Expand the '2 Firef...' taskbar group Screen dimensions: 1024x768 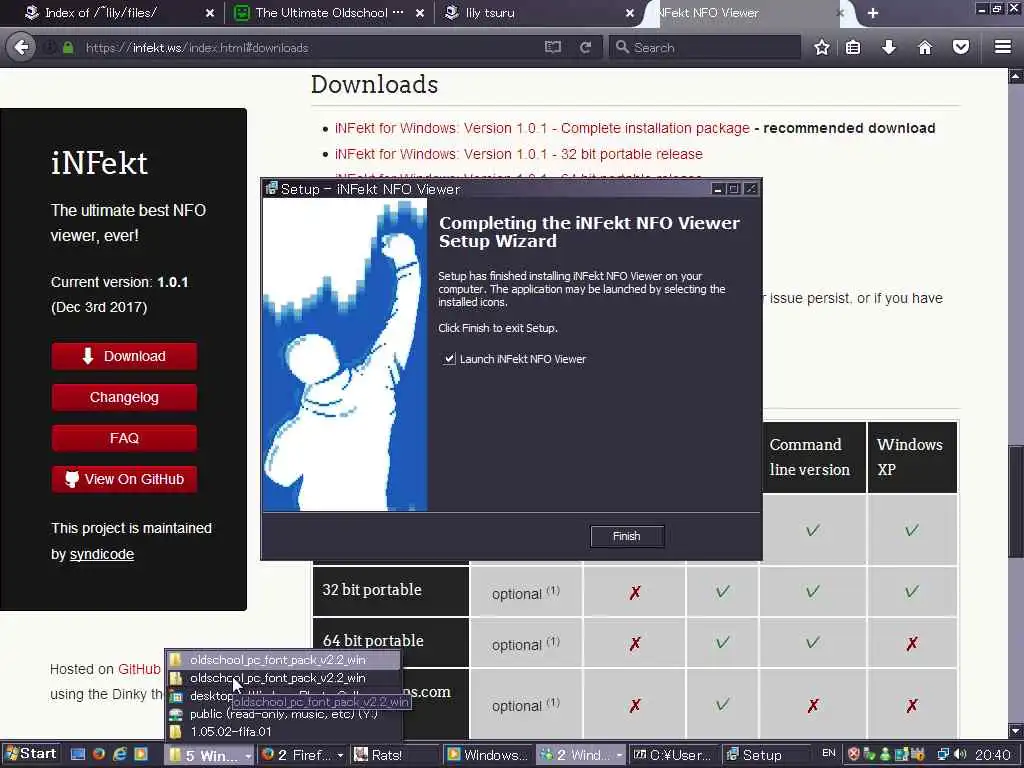pyautogui.click(x=302, y=755)
